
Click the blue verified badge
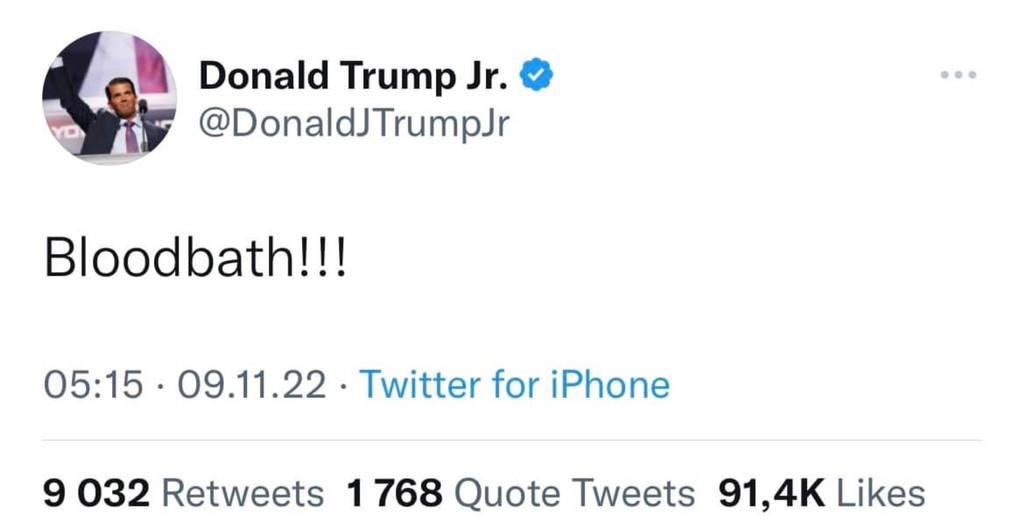[x=539, y=74]
